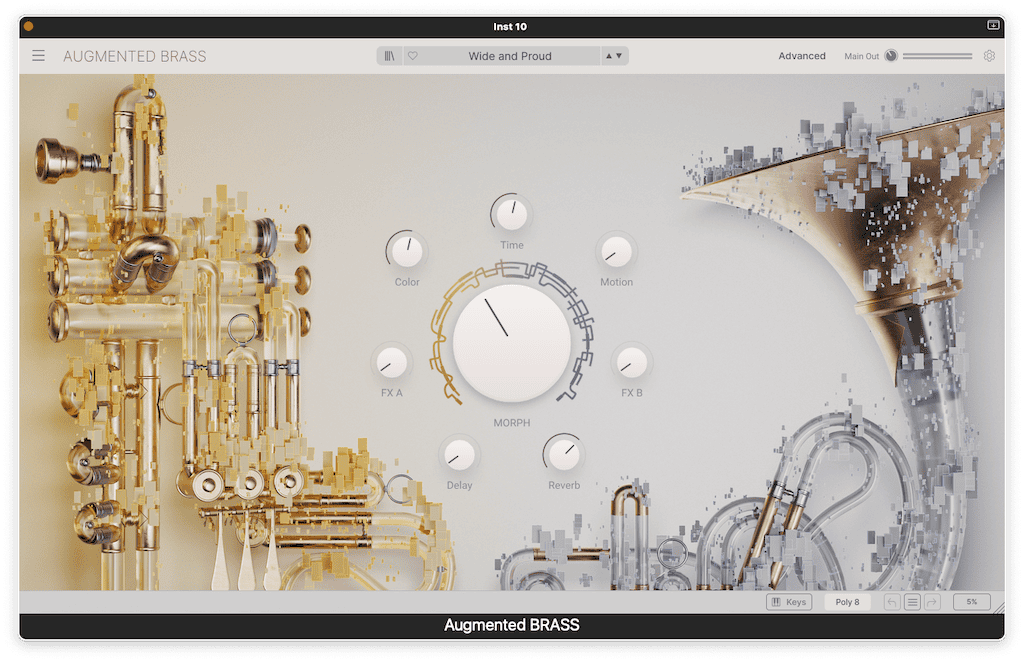Open the settings gear icon
The image size is (1024, 662).
[989, 56]
